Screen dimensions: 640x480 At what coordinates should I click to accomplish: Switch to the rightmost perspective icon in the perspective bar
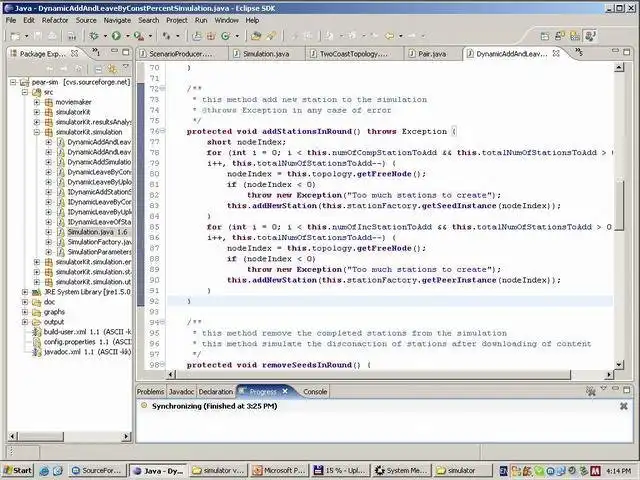[x=590, y=36]
